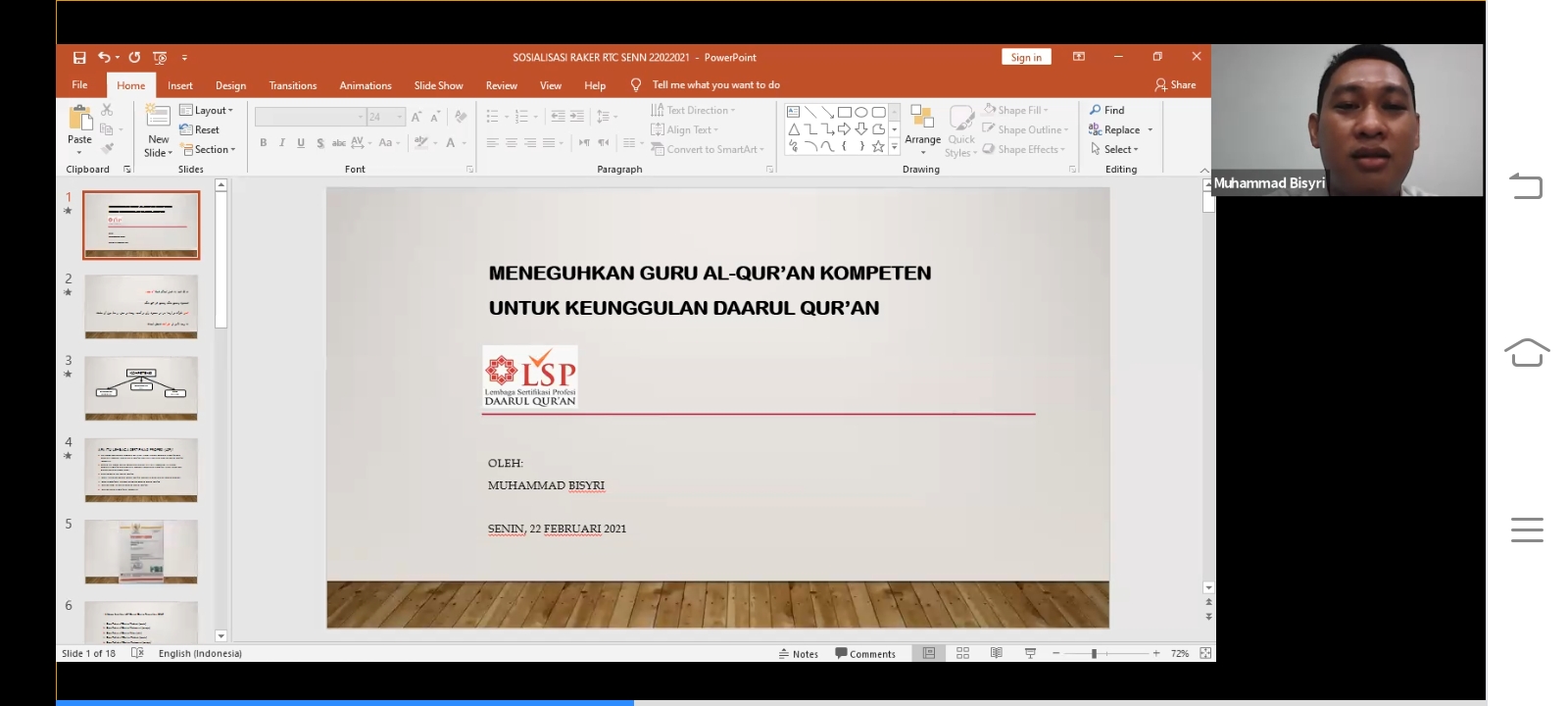Center text in Paragraph group
Image resolution: width=1568 pixels, height=706 pixels.
point(511,143)
